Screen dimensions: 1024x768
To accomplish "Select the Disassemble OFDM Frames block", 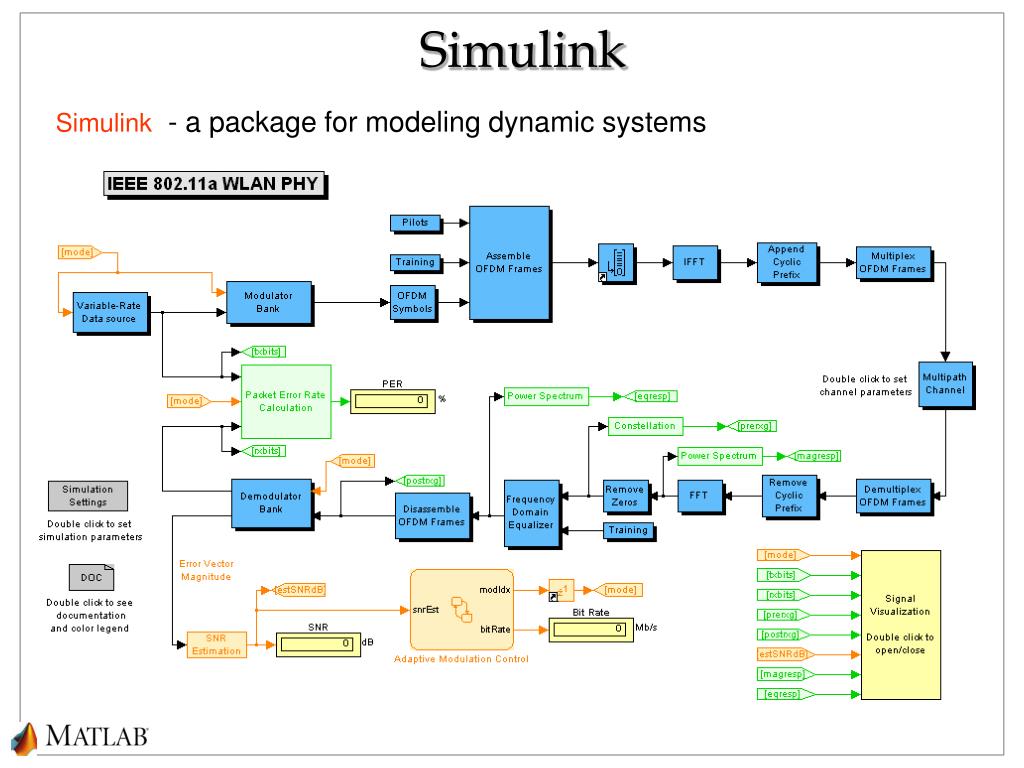I will point(432,516).
